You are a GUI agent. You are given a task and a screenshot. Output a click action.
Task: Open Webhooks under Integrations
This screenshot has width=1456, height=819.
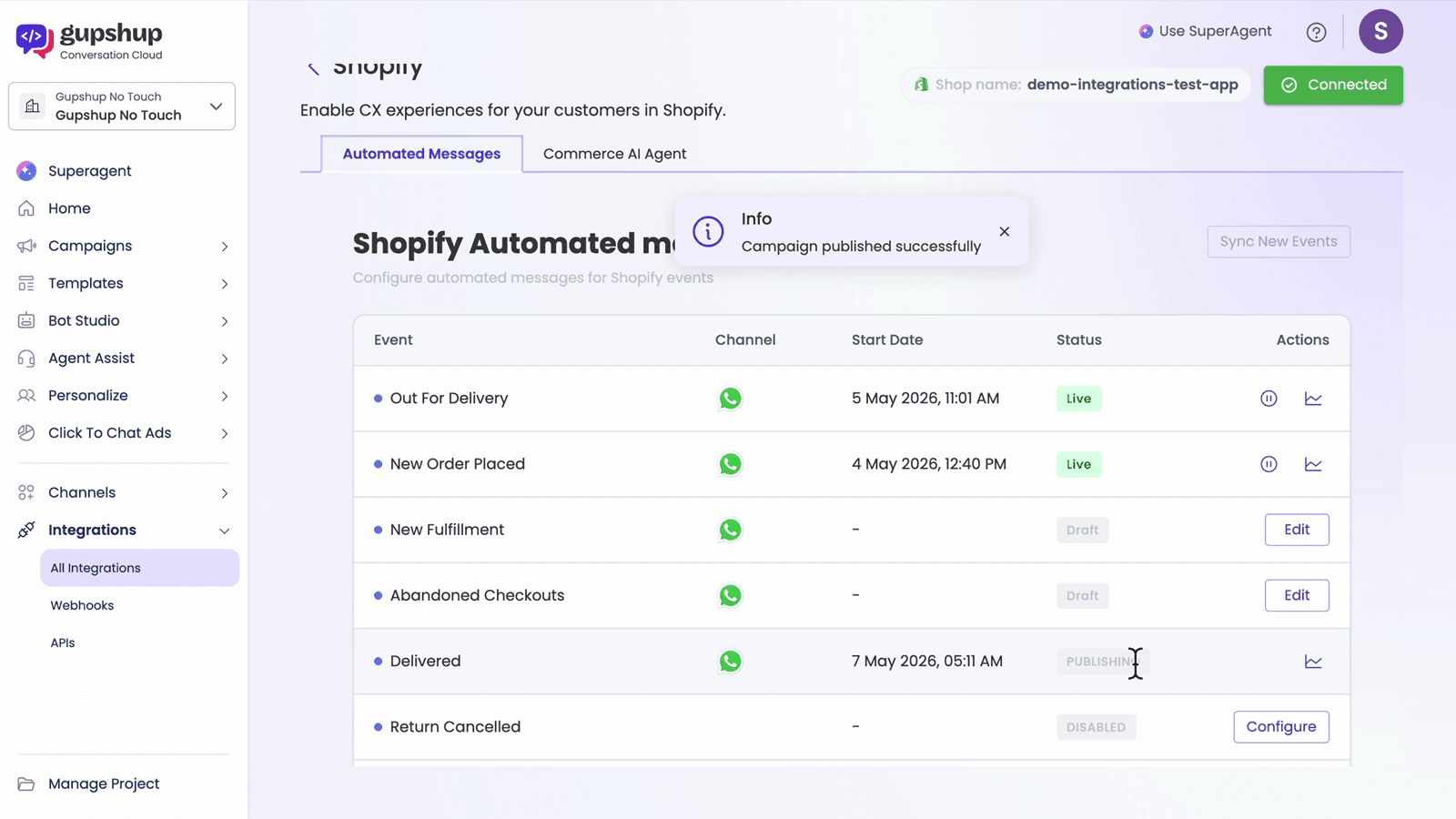coord(82,605)
